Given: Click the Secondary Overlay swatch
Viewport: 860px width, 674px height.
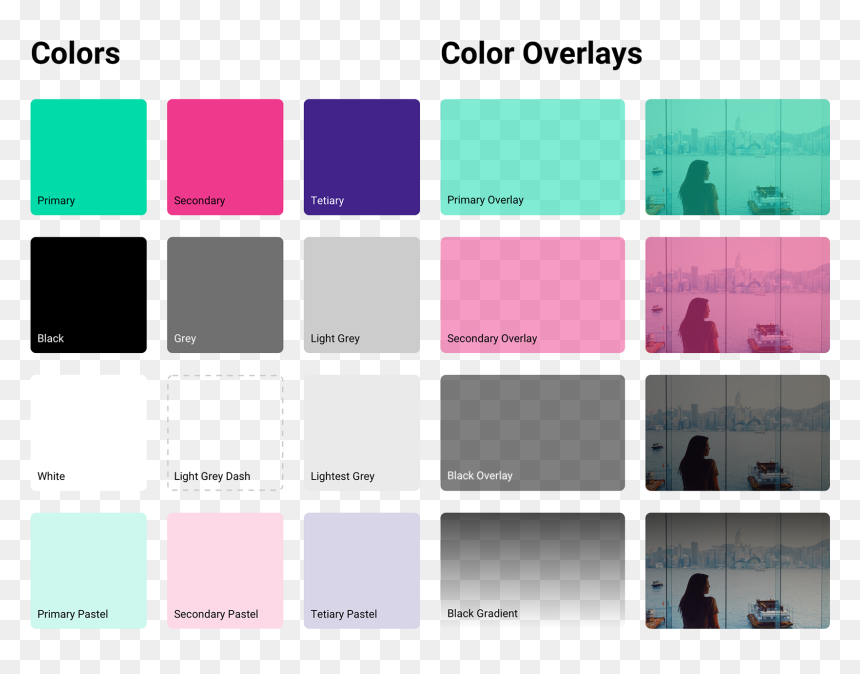Looking at the screenshot, I should point(533,294).
